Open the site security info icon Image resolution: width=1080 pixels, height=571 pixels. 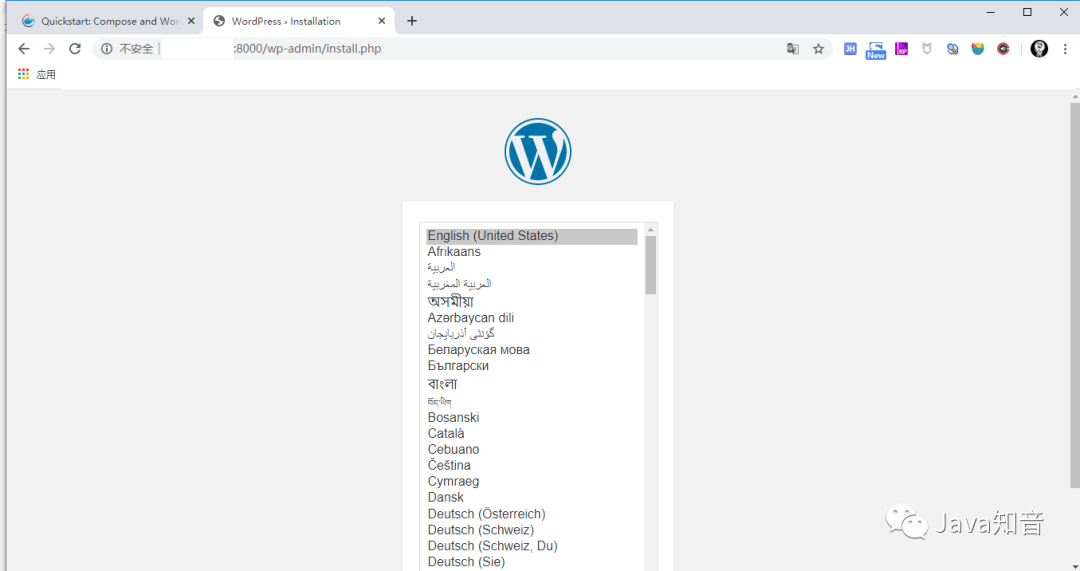pos(107,49)
